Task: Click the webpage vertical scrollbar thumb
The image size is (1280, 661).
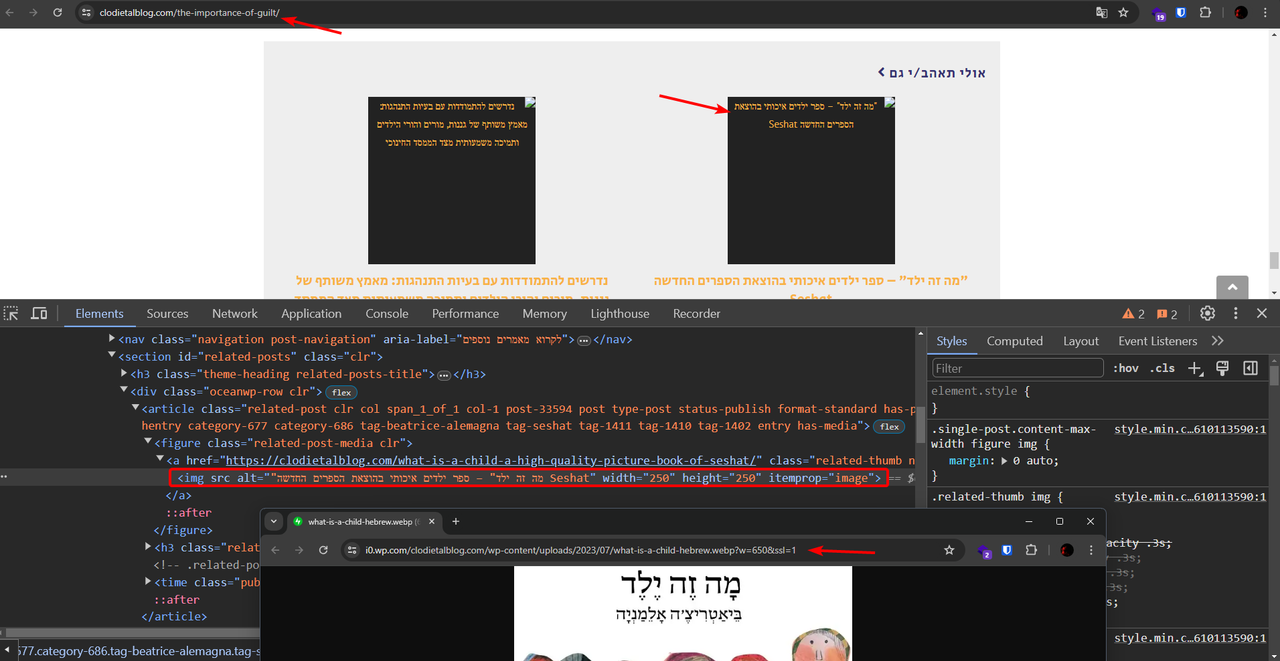Action: 1274,261
